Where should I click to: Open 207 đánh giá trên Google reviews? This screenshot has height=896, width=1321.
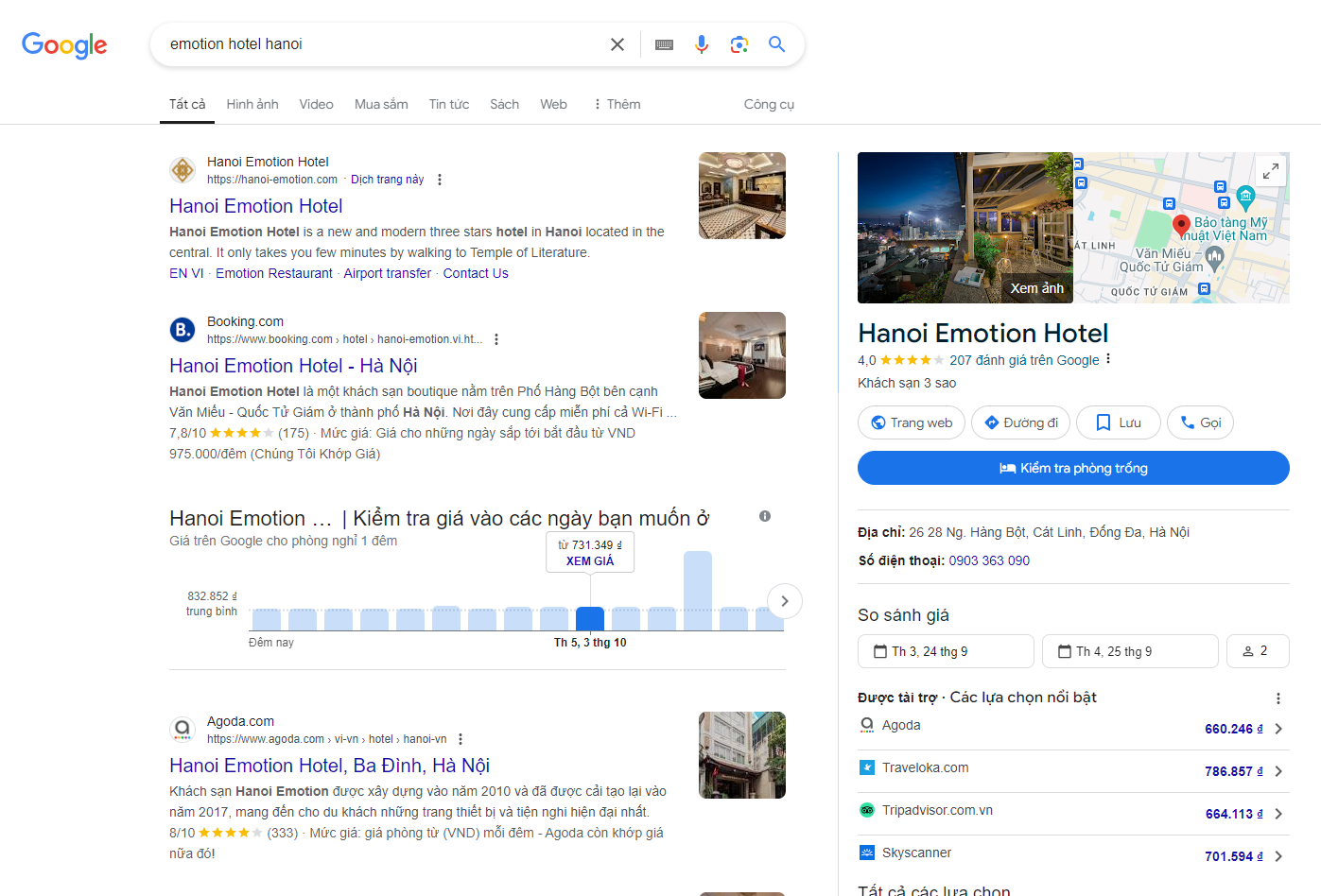[x=1024, y=360]
